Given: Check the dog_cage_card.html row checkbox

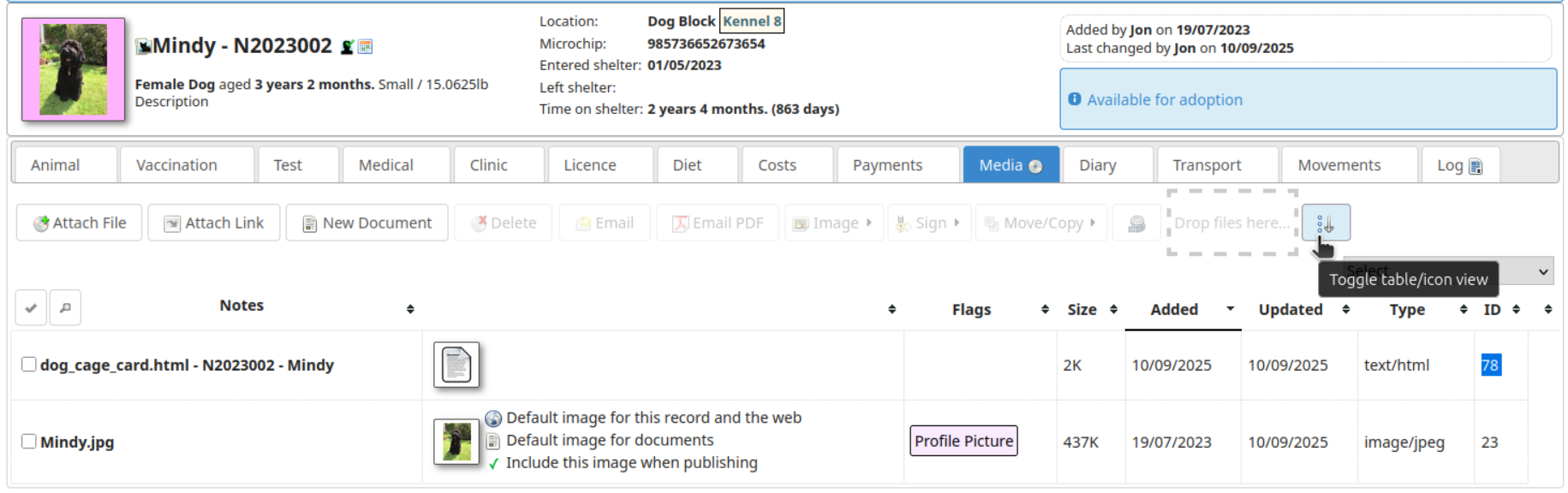Looking at the screenshot, I should 29,365.
